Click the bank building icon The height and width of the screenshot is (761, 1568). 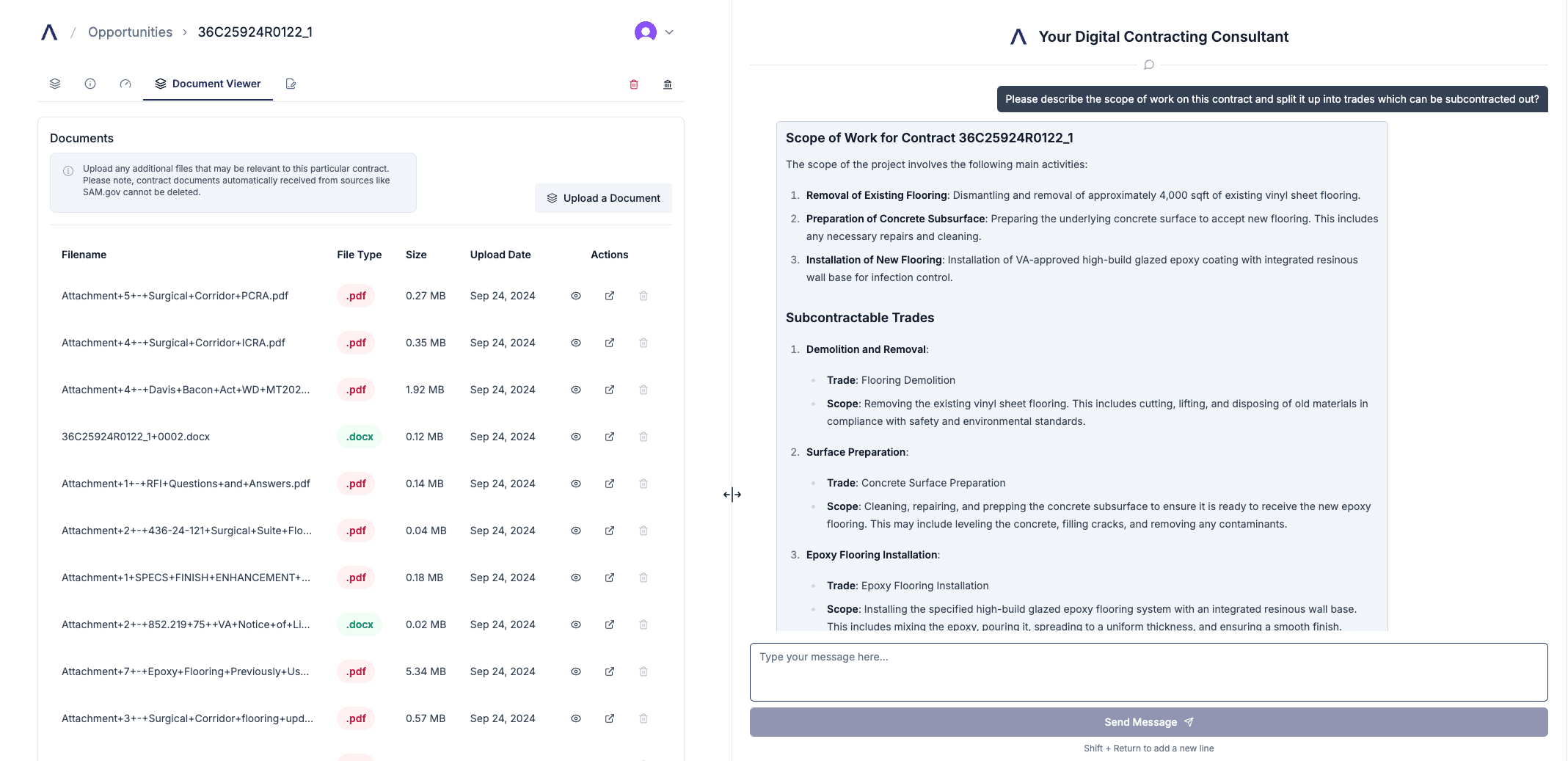click(x=668, y=84)
